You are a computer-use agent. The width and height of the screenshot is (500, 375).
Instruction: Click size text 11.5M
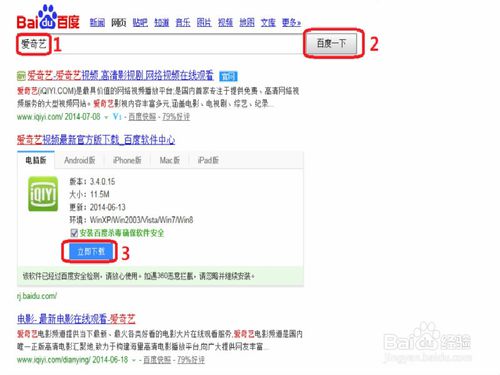click(x=100, y=194)
